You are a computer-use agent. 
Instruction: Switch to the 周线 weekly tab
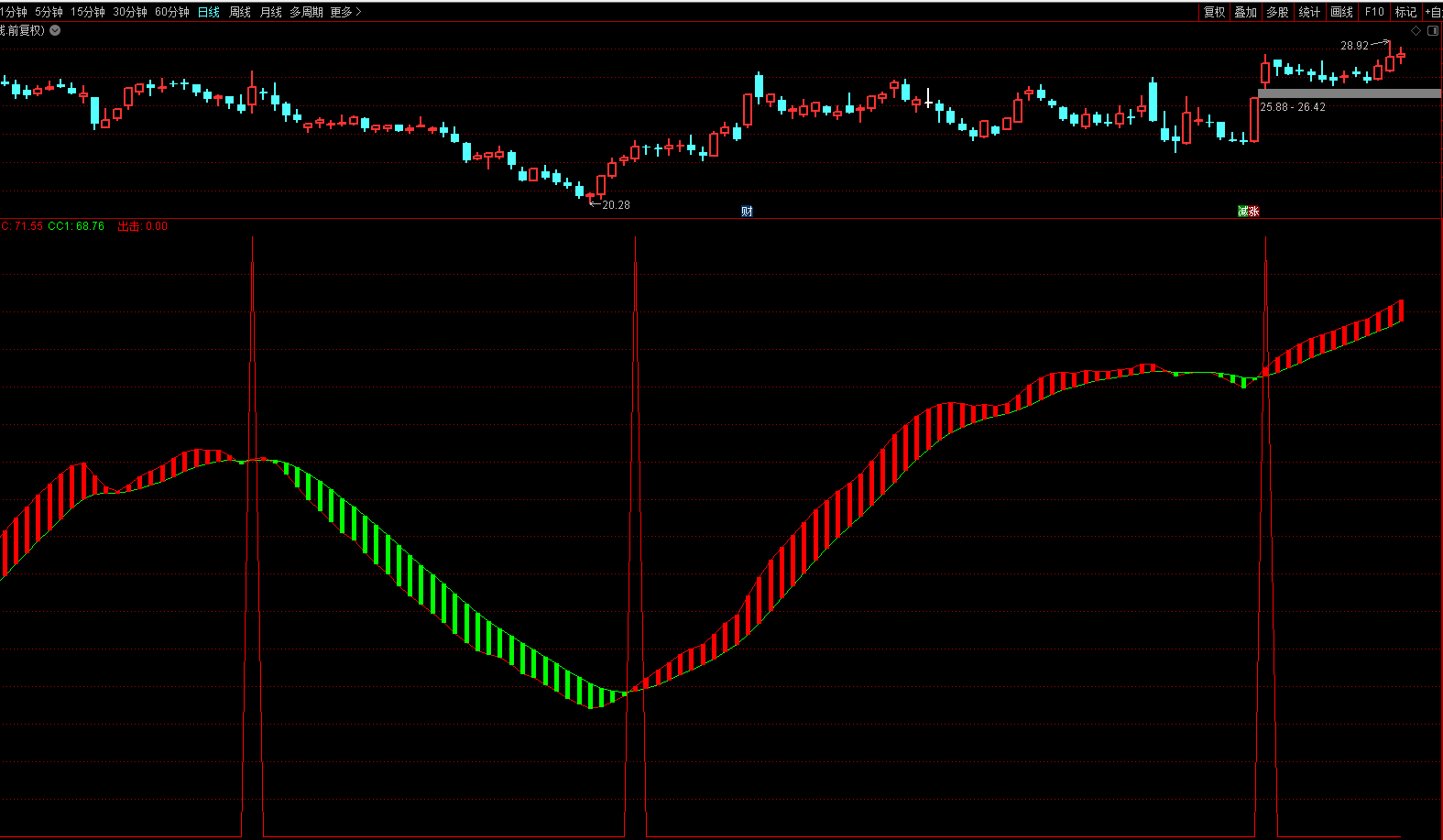(x=240, y=12)
